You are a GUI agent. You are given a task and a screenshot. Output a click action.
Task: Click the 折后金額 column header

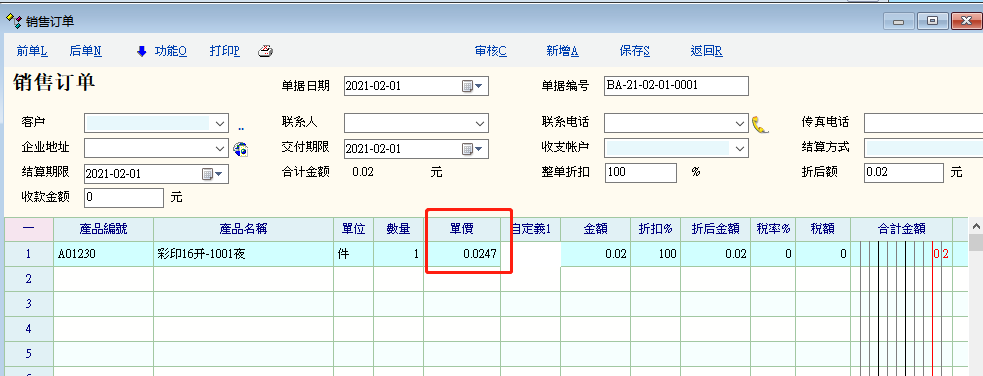pos(715,229)
